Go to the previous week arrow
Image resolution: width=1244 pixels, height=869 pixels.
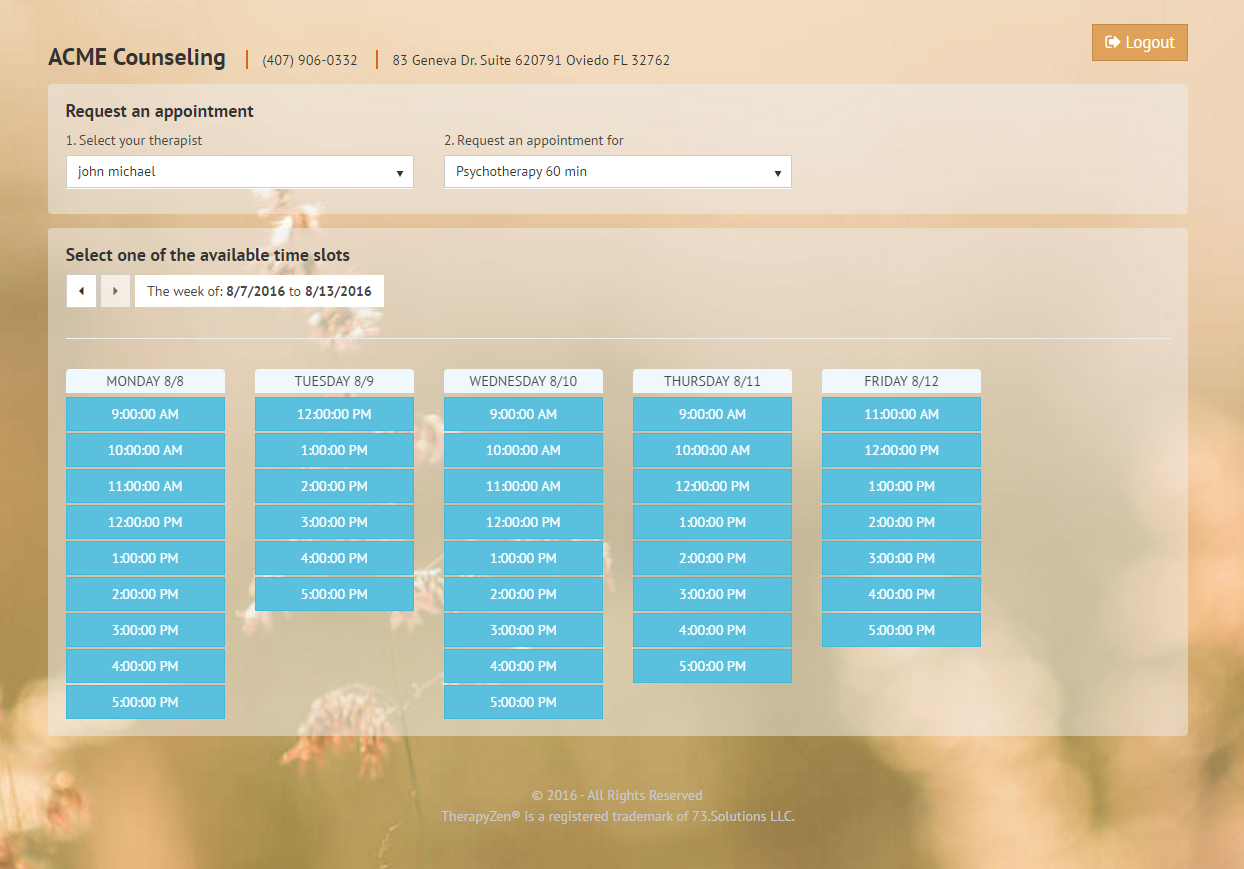click(81, 291)
